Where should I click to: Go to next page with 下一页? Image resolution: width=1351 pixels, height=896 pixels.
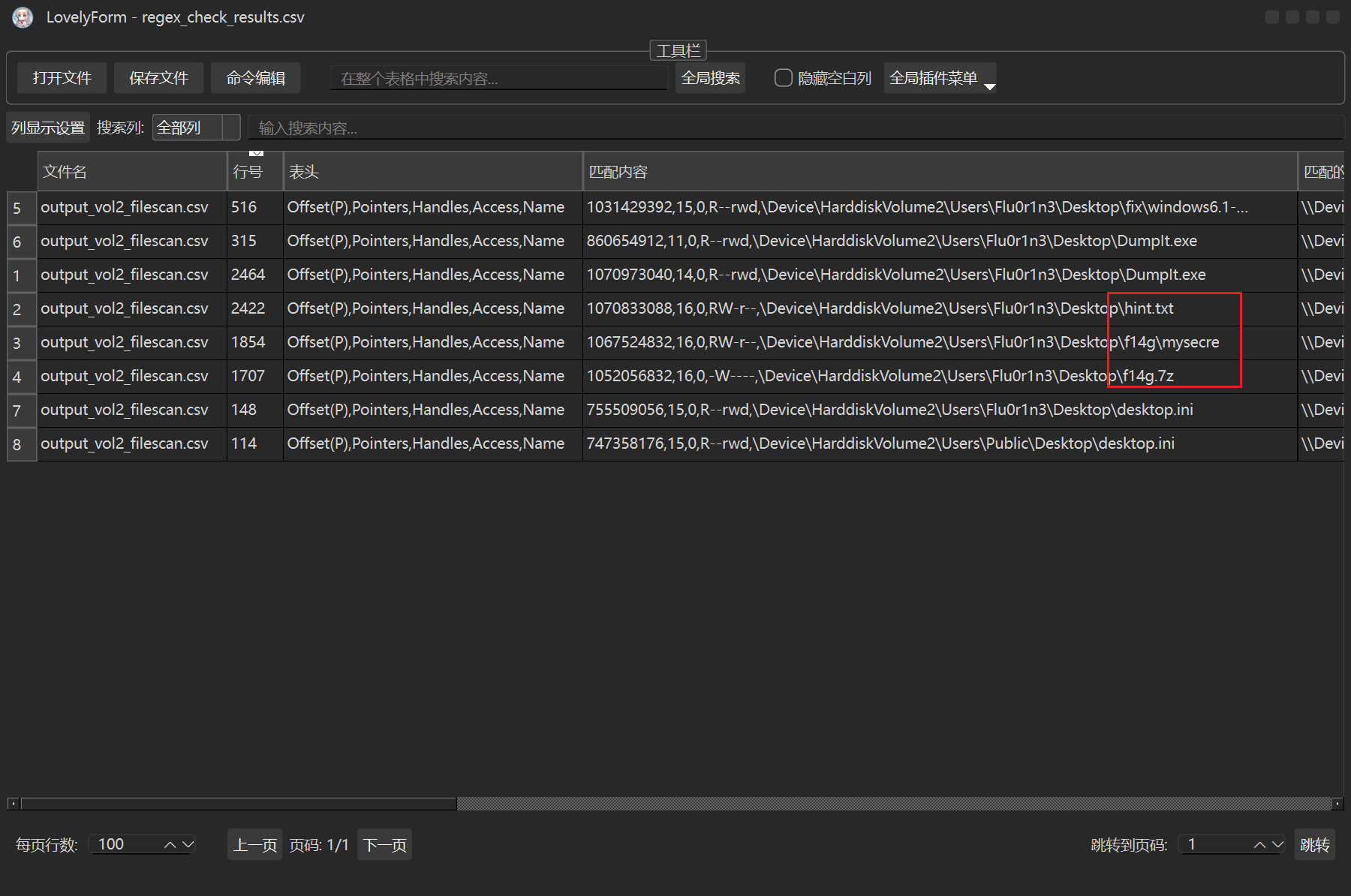(384, 845)
